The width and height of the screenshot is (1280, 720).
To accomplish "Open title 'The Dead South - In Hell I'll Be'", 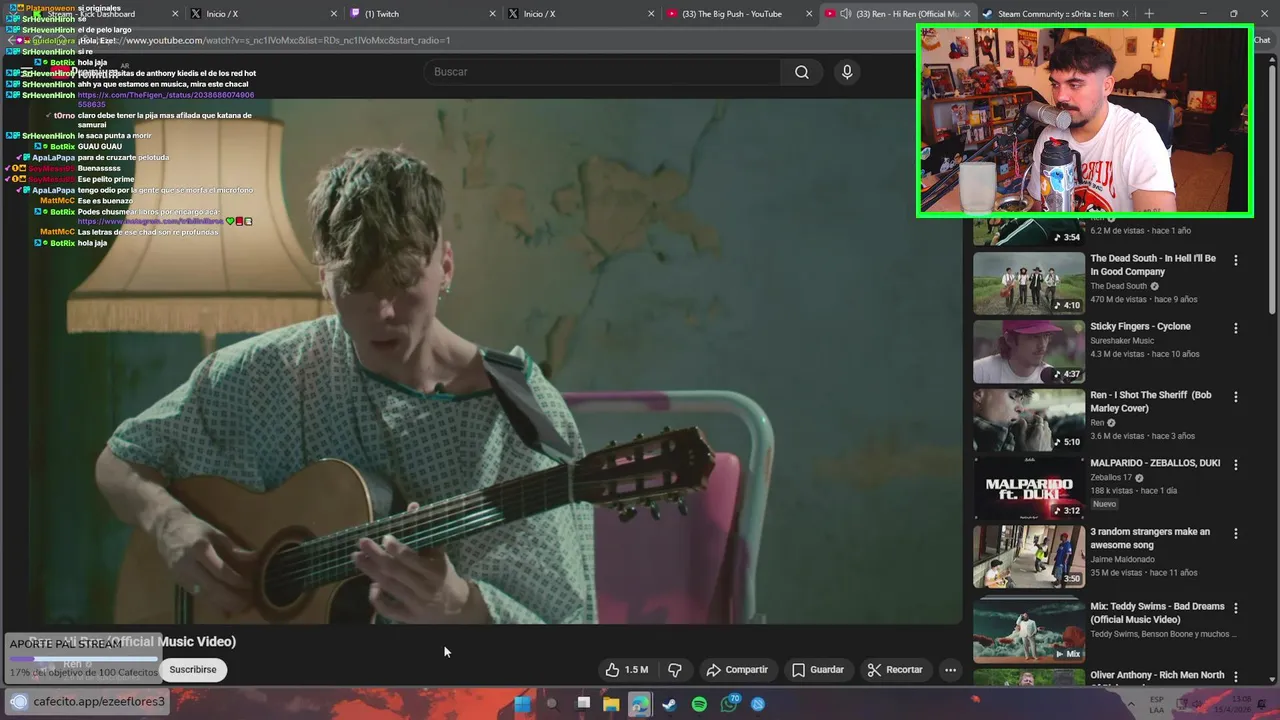I will click(x=1153, y=265).
